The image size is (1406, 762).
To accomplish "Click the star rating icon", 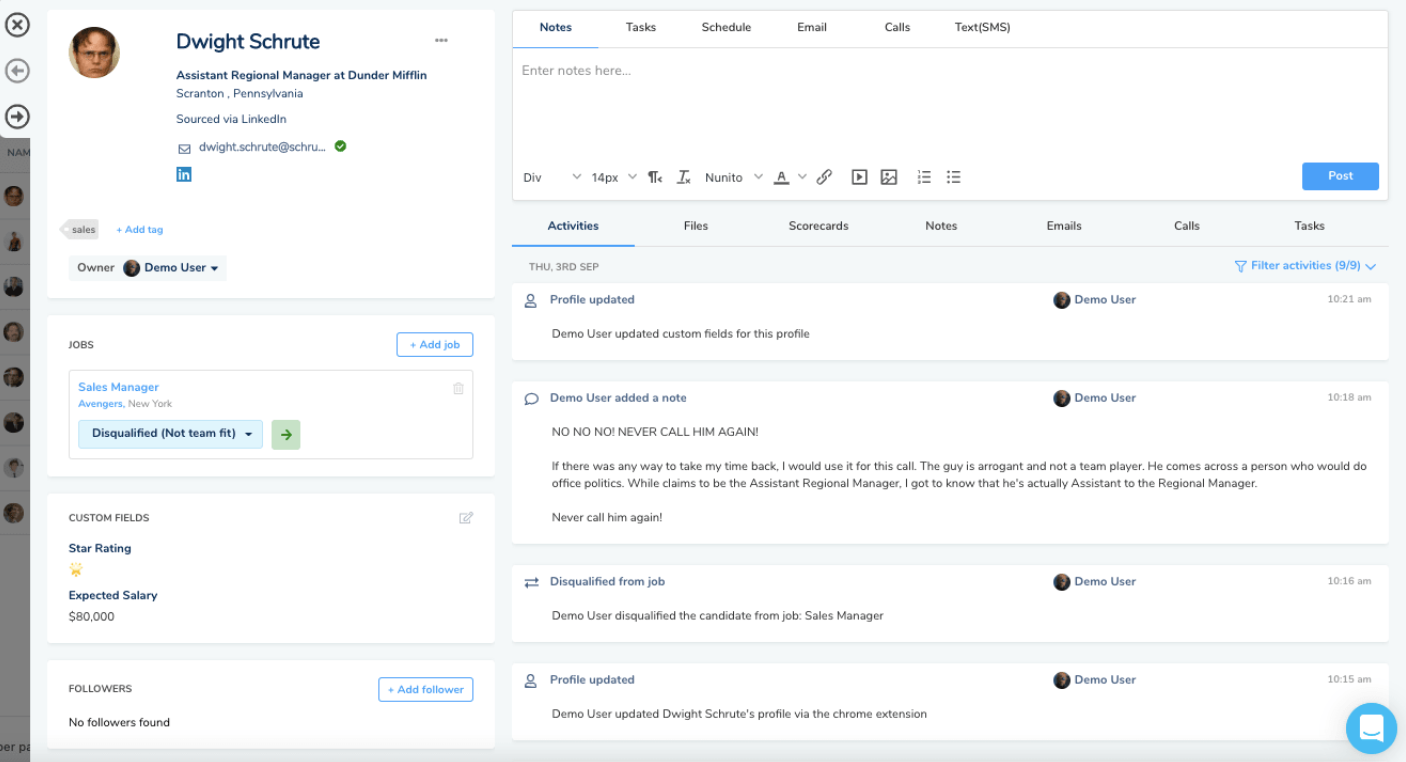I will click(x=76, y=570).
